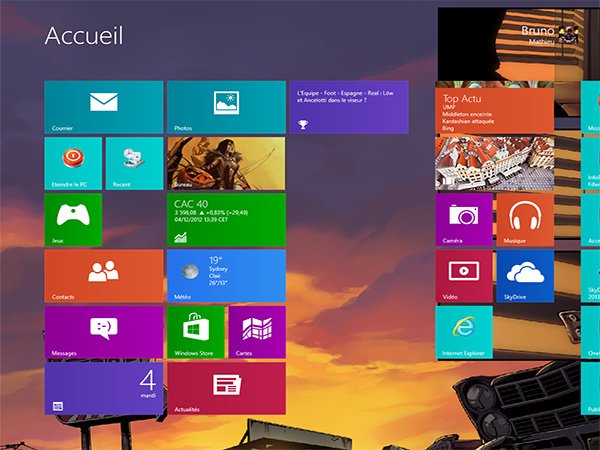Click the Accueil start screen title

point(84,36)
